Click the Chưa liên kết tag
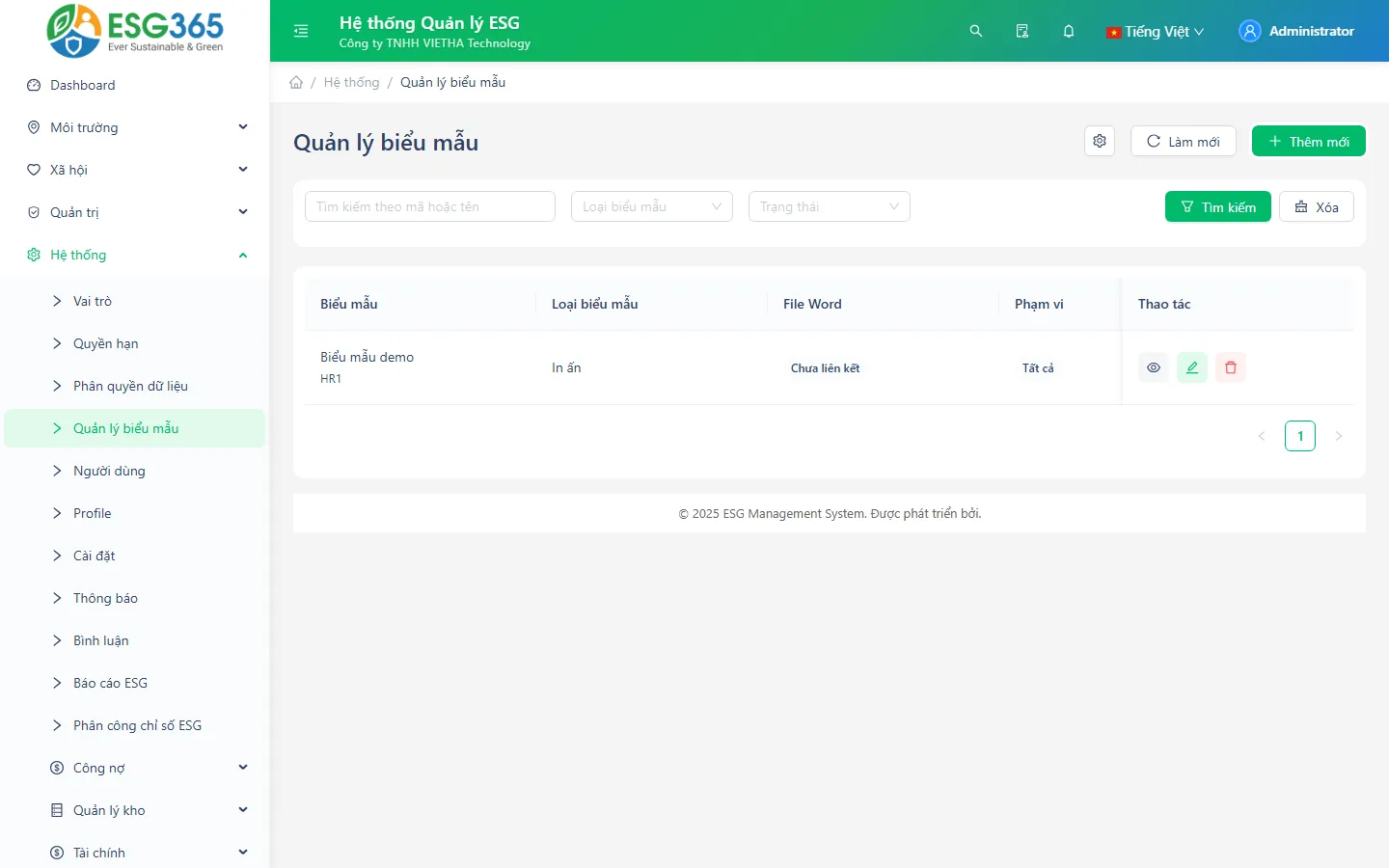Image resolution: width=1389 pixels, height=868 pixels. 826,368
